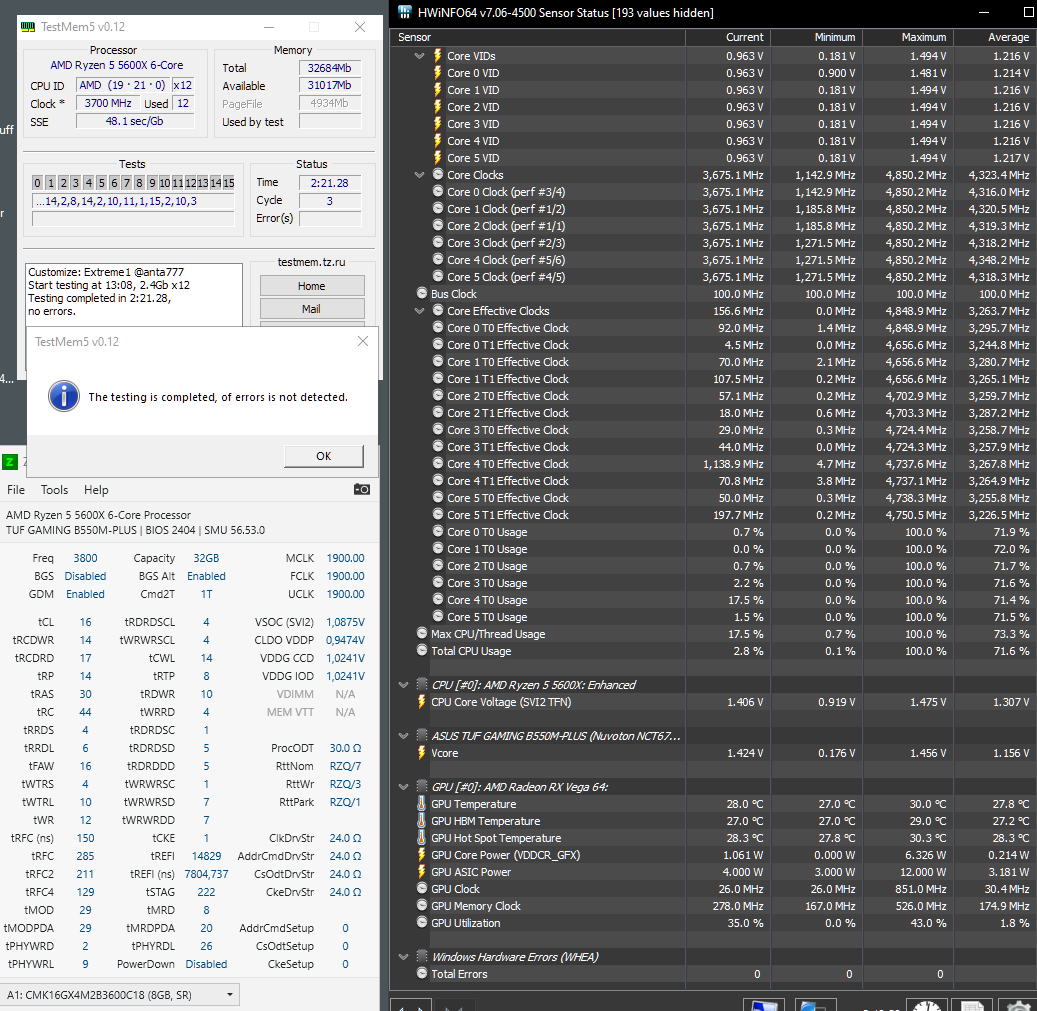Click the lightning icon beside Vcore
The width and height of the screenshot is (1037, 1011).
pos(421,752)
